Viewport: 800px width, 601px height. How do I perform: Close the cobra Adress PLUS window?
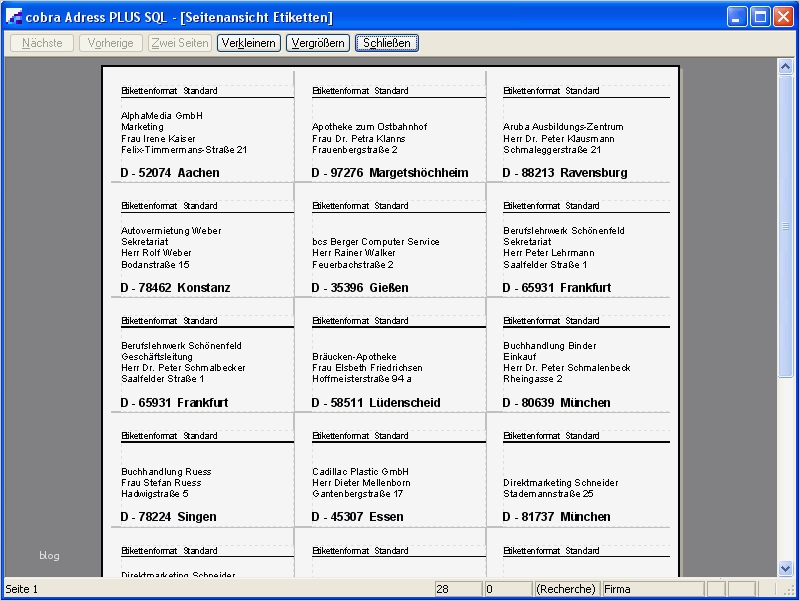click(x=783, y=17)
